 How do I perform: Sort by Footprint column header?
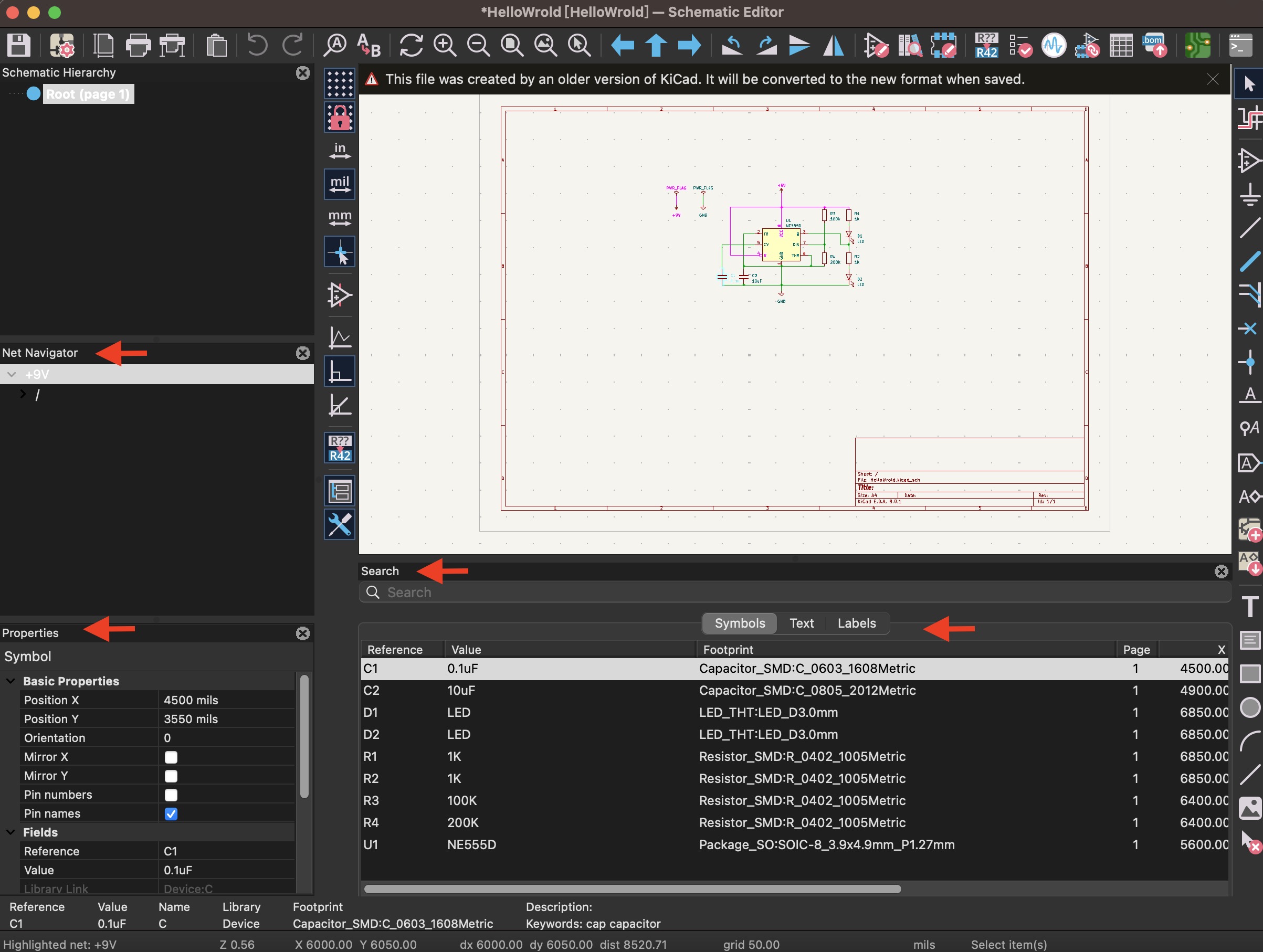tap(906, 650)
